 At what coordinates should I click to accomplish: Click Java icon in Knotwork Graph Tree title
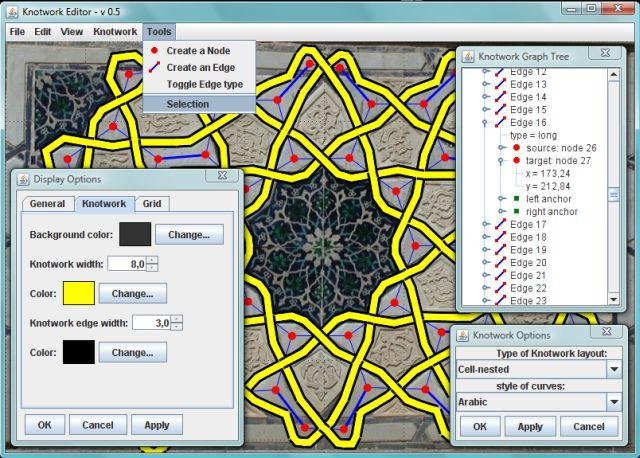(468, 57)
